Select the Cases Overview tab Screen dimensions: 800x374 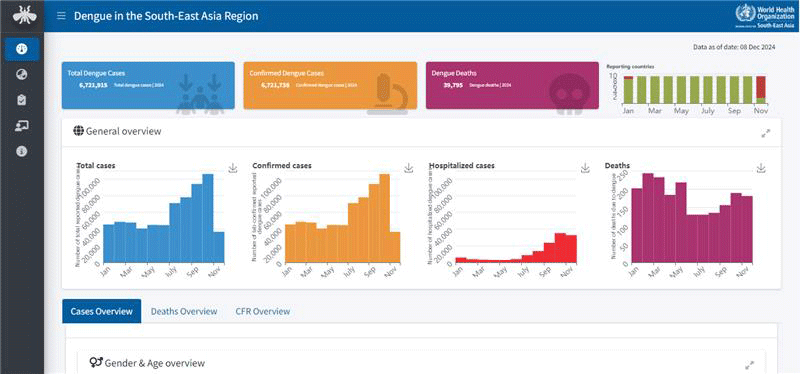coord(102,311)
